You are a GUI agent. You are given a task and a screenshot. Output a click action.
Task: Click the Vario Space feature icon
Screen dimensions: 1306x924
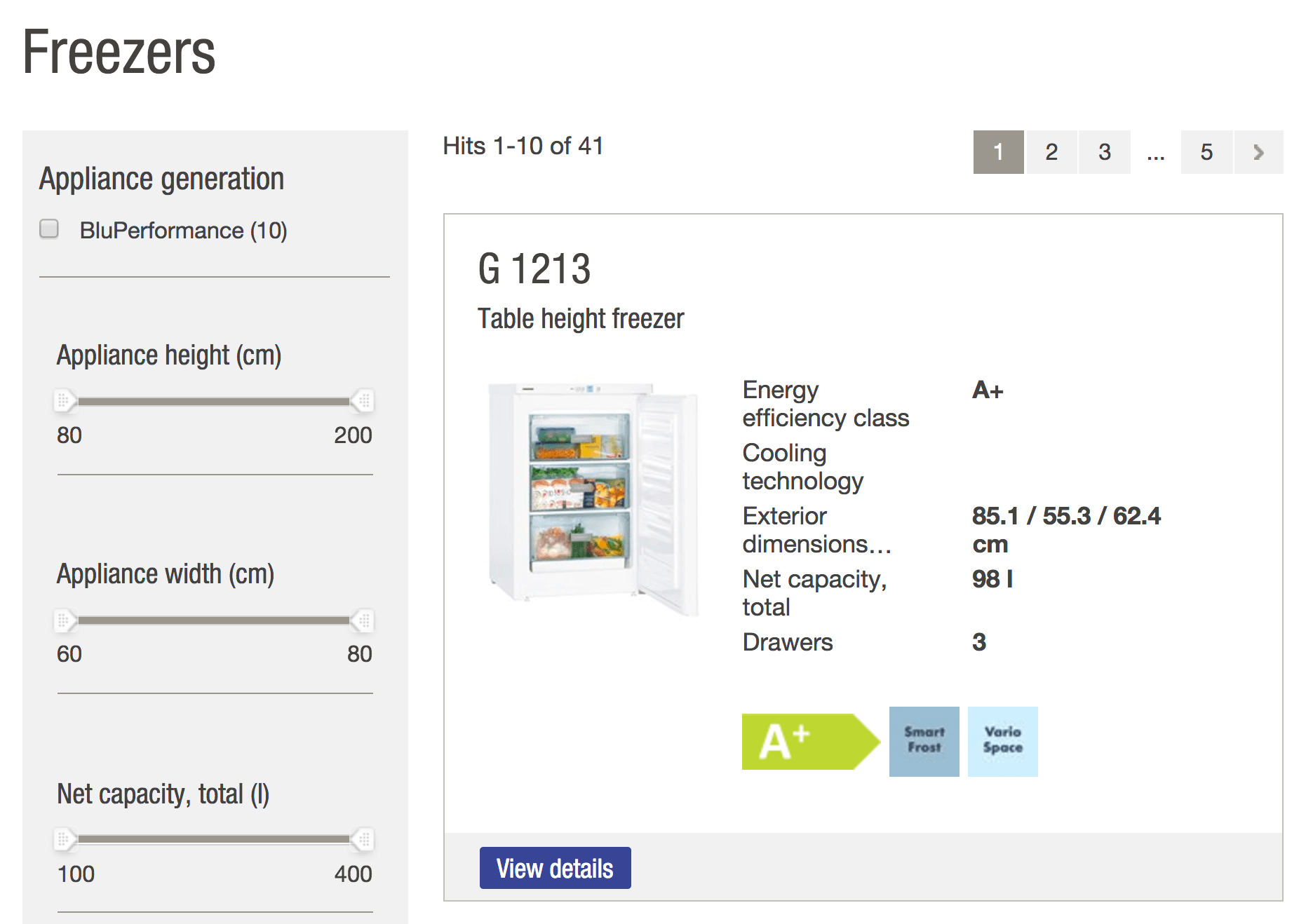[x=1002, y=741]
